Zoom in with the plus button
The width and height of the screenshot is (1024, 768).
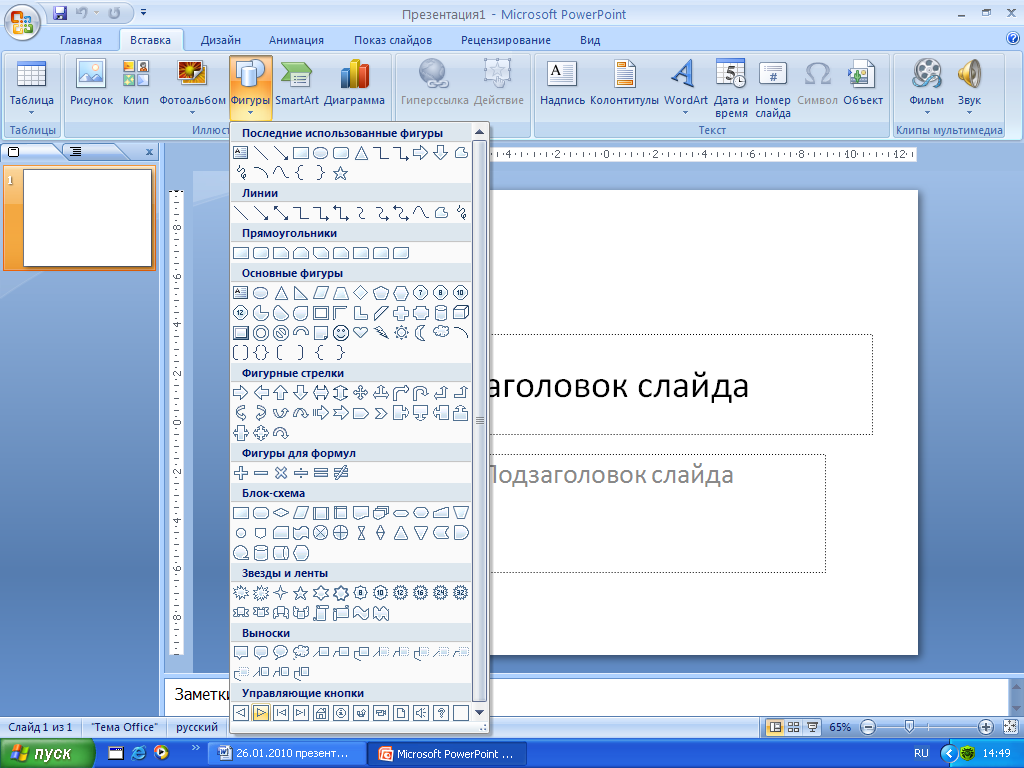click(x=985, y=727)
